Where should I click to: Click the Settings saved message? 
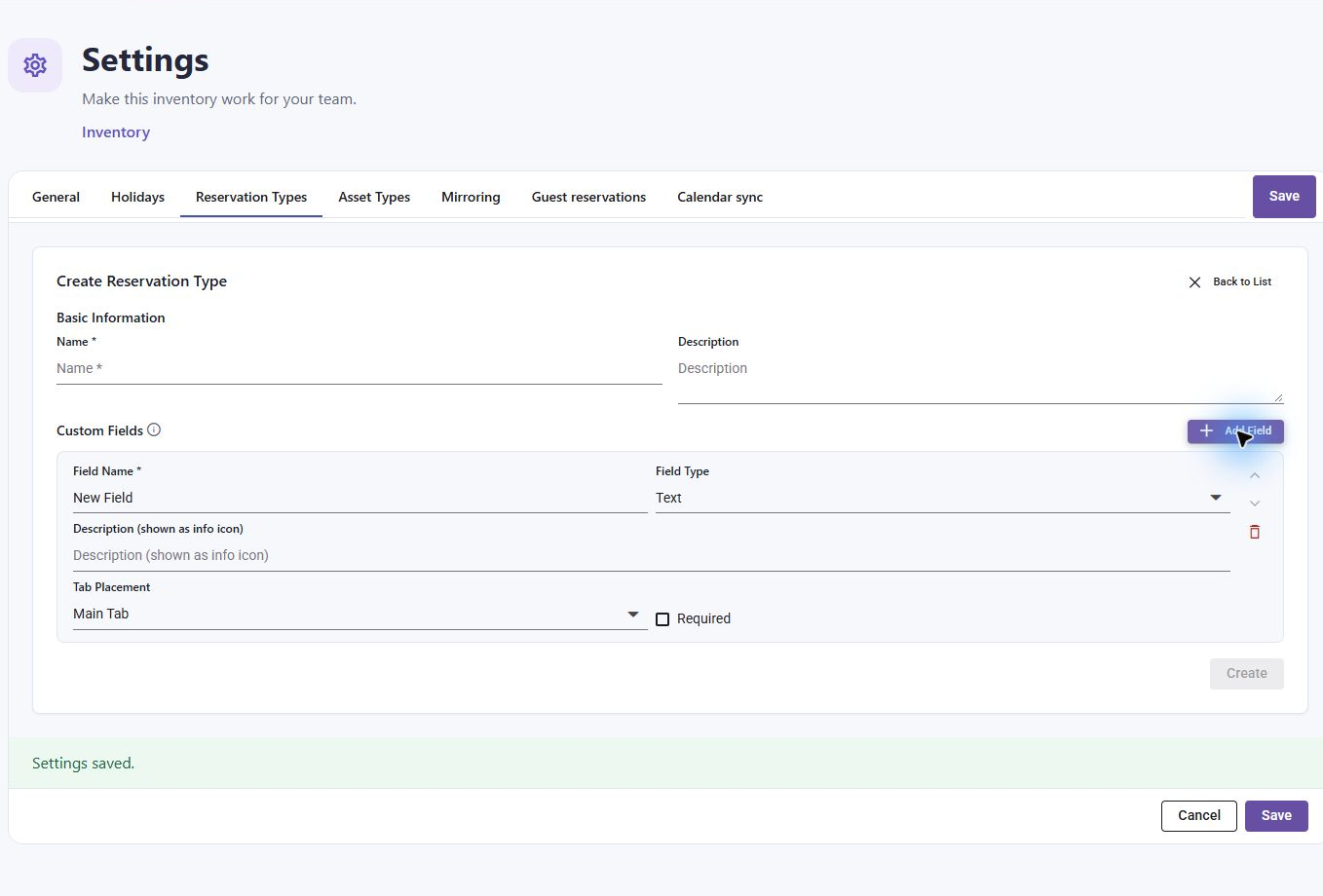[x=83, y=764]
